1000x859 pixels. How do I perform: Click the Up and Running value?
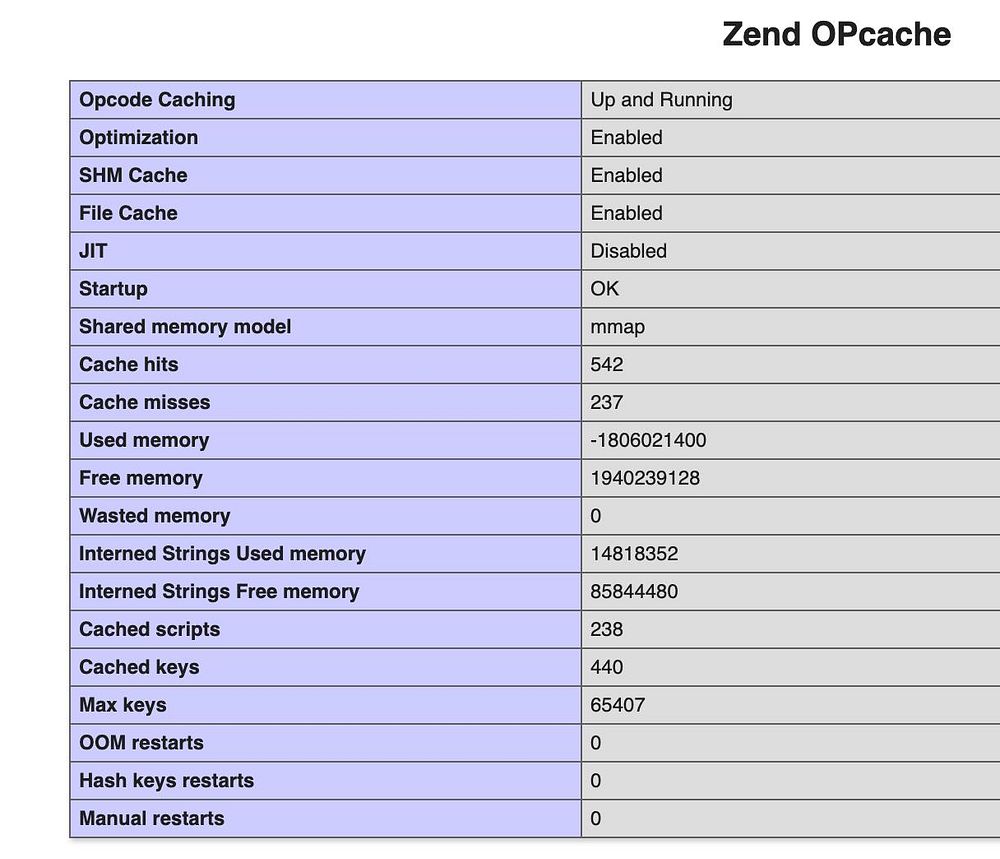pos(661,99)
